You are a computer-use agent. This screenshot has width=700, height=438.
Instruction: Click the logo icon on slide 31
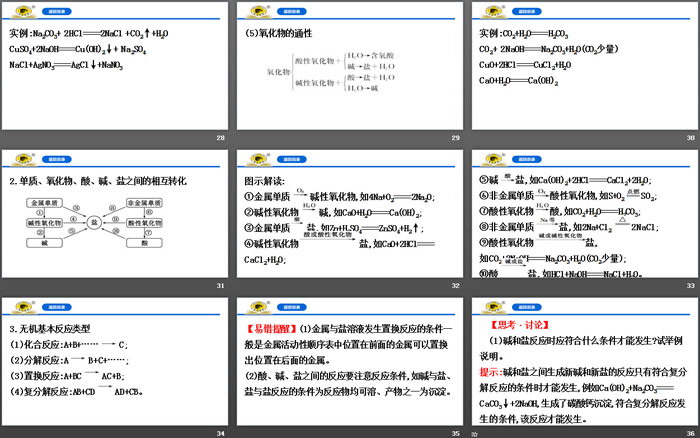pyautogui.click(x=21, y=157)
